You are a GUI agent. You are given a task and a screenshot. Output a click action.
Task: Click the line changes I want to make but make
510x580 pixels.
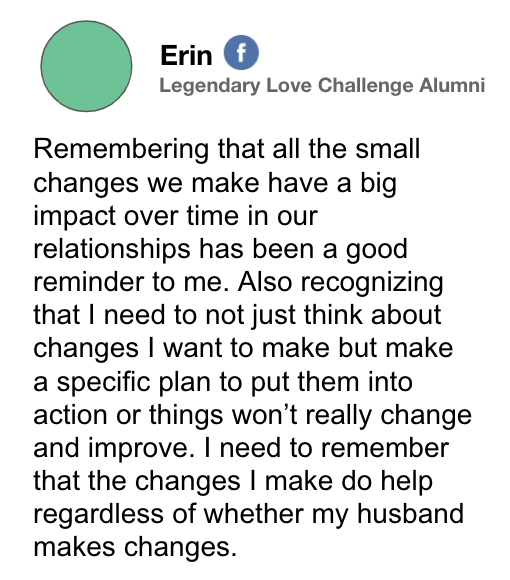click(x=243, y=349)
